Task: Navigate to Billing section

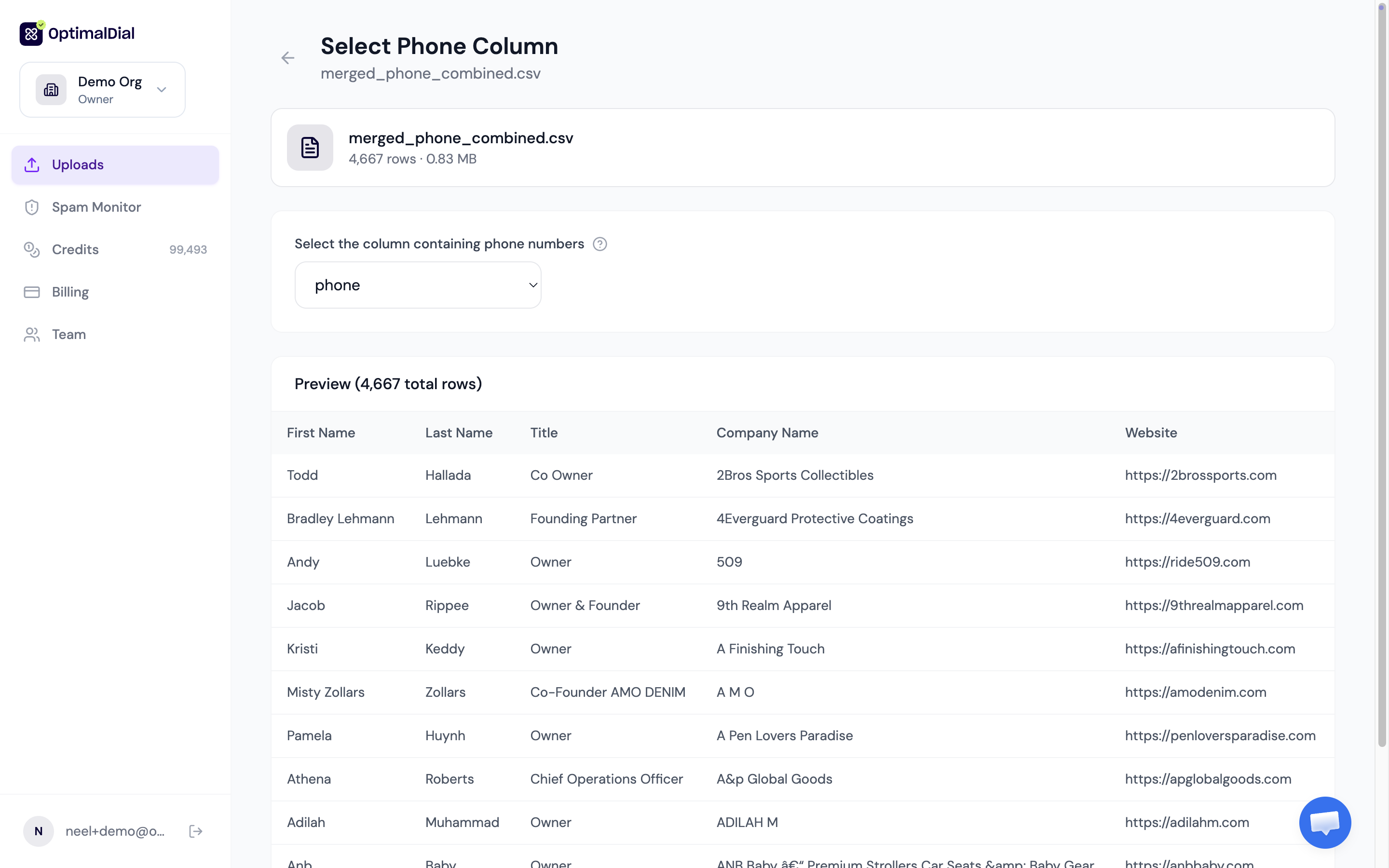Action: click(x=70, y=292)
